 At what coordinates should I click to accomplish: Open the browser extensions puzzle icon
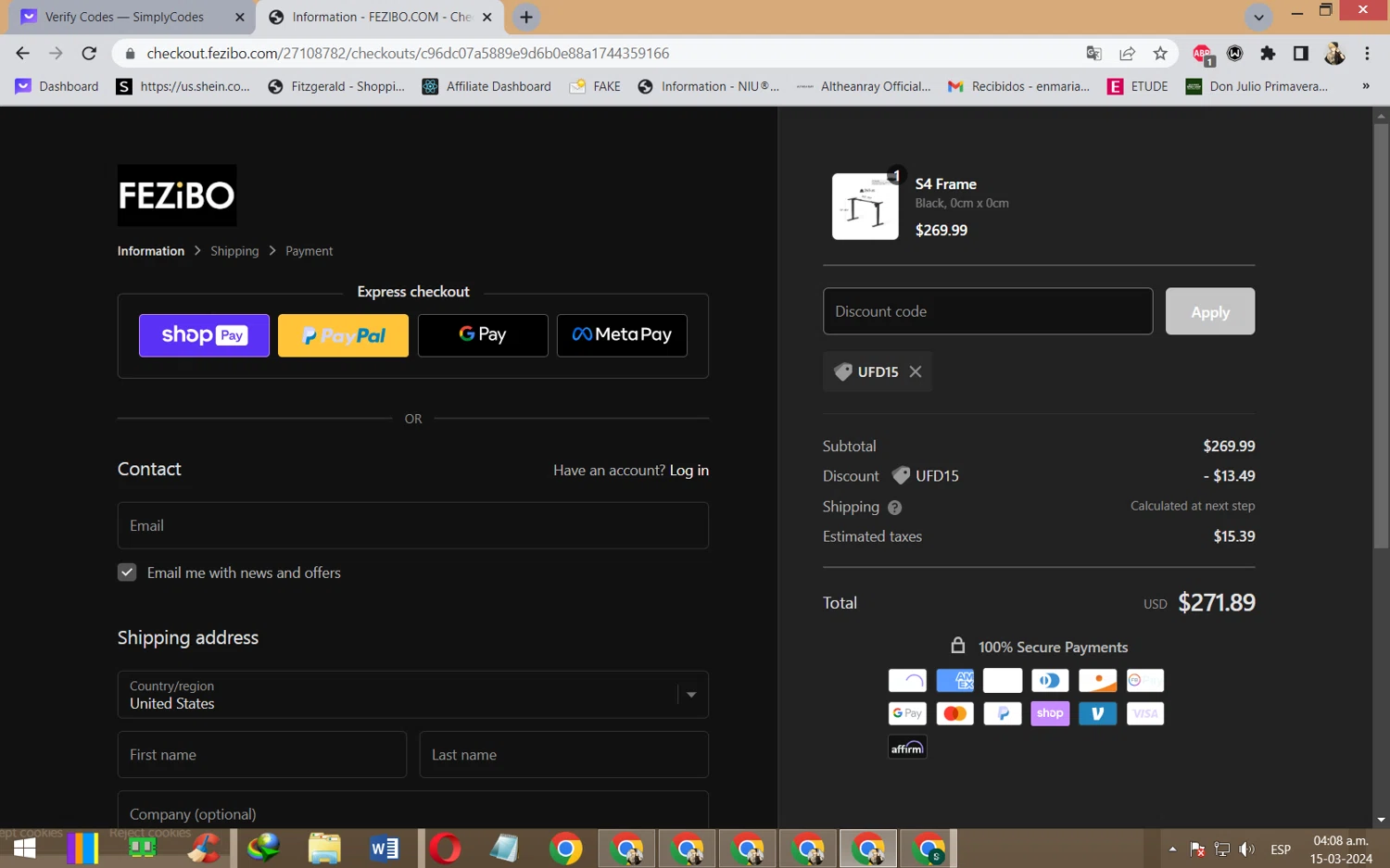[x=1268, y=54]
